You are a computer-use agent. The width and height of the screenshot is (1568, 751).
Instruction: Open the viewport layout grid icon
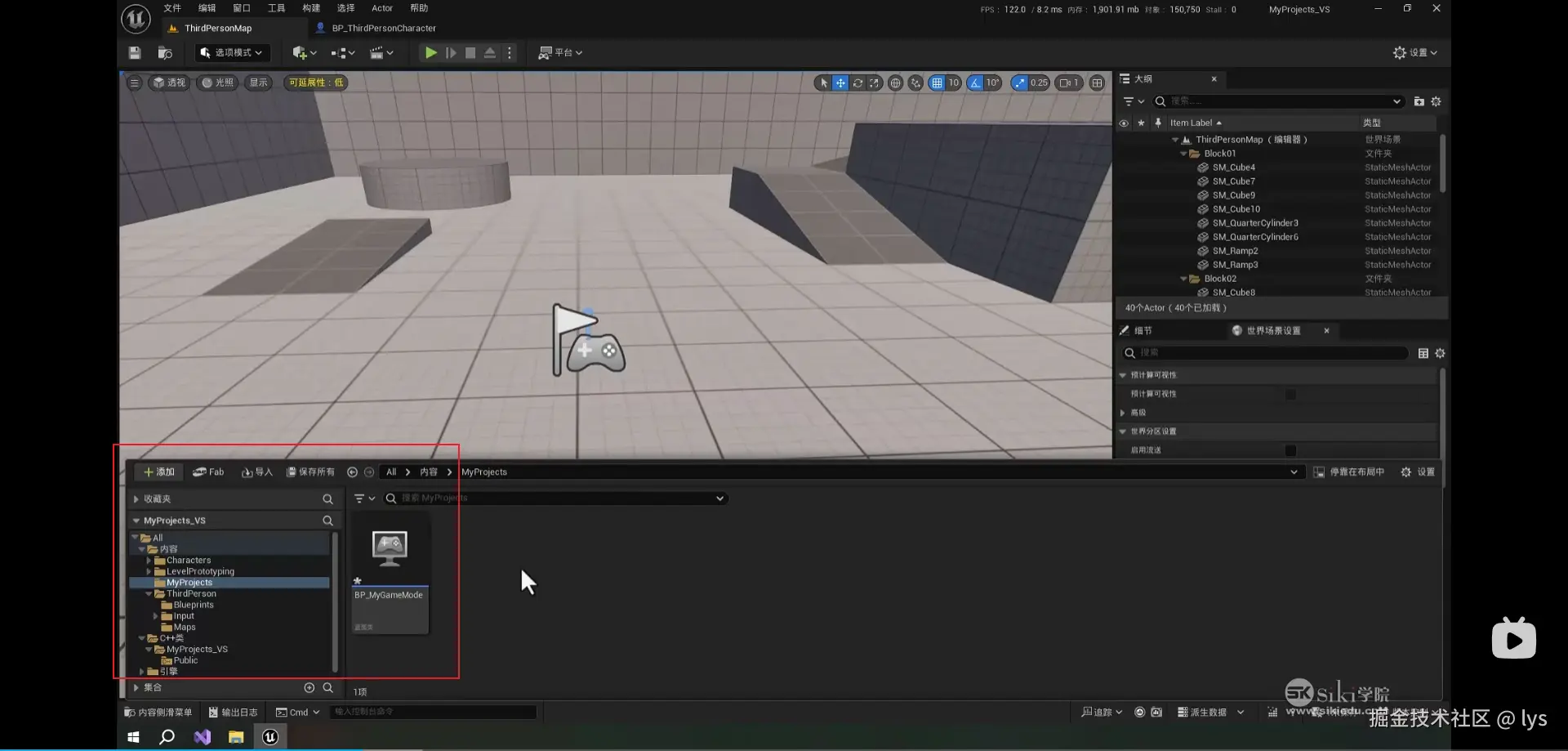[x=1097, y=83]
